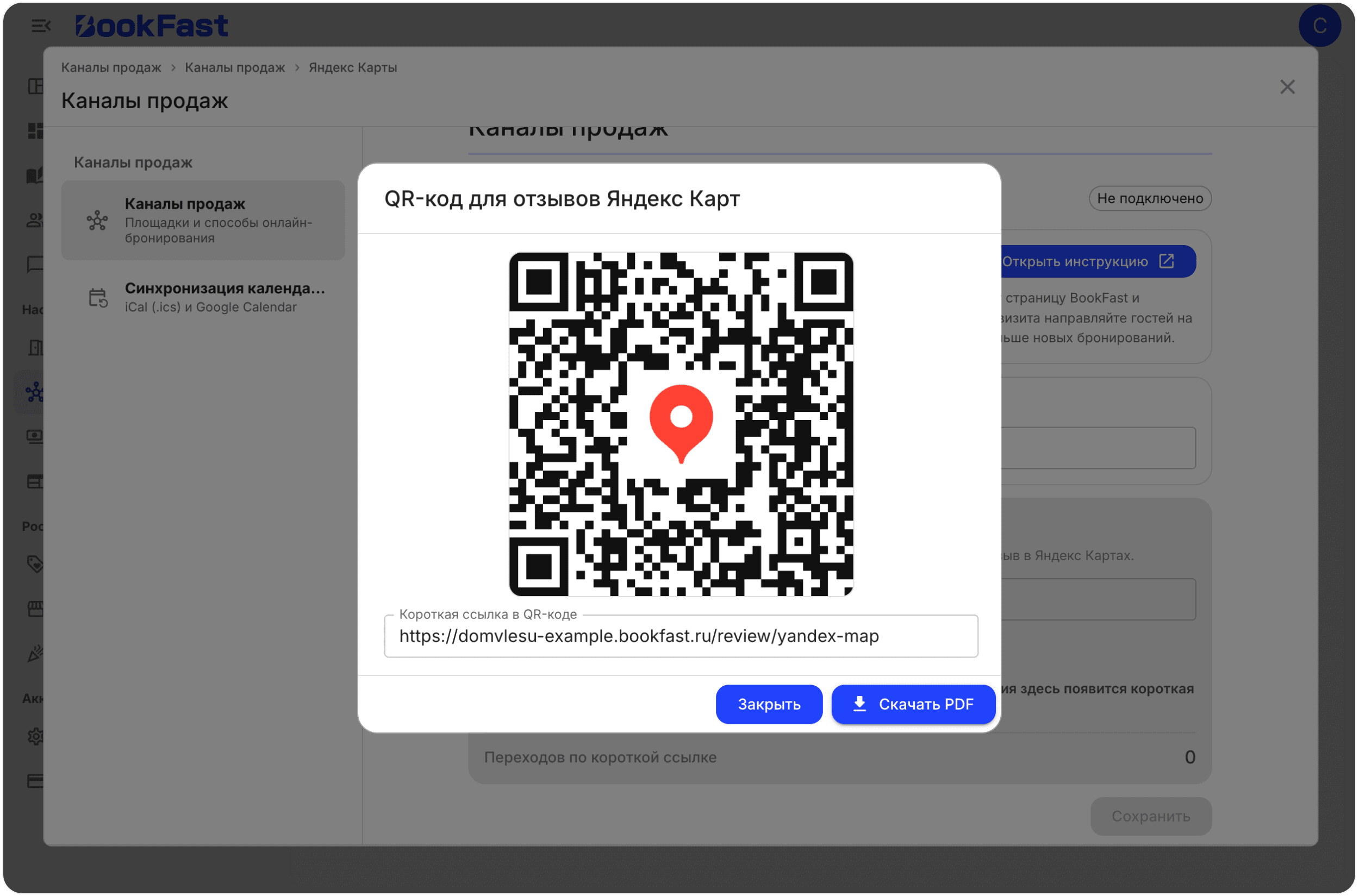Viewport: 1359px width, 896px height.
Task: Click the sales channels icon in the main sidebar
Action: tap(35, 392)
